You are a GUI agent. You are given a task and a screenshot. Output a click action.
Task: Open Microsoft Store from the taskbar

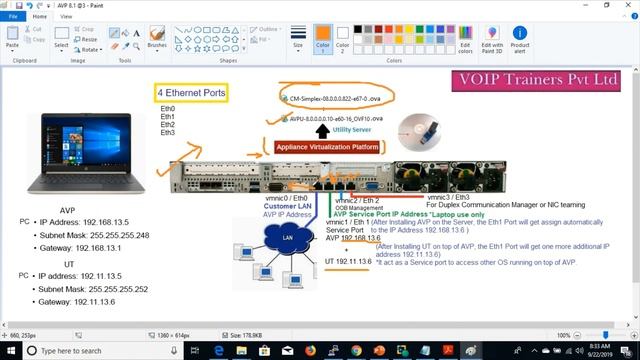264,351
